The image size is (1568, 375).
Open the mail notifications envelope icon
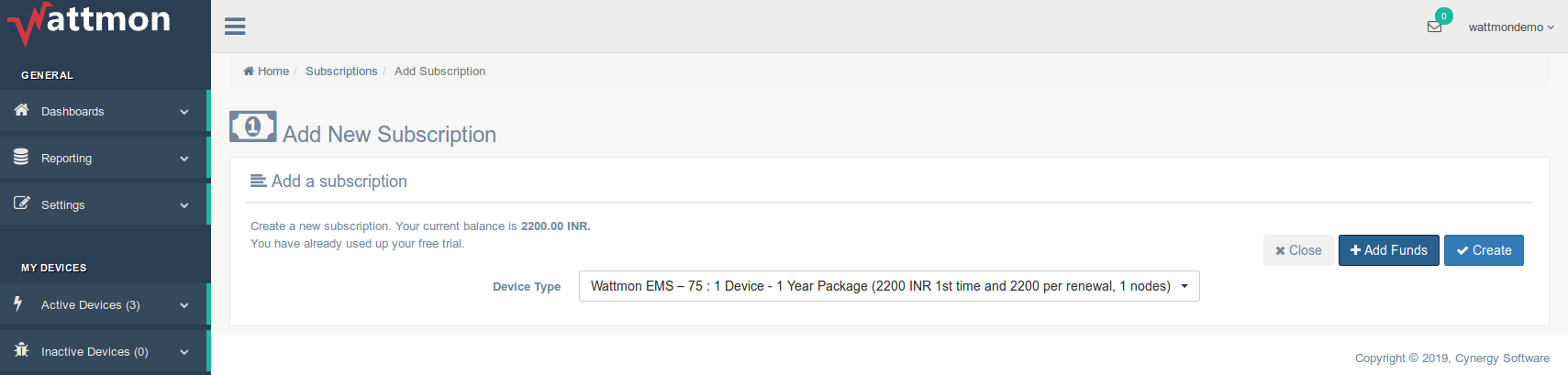(1434, 27)
